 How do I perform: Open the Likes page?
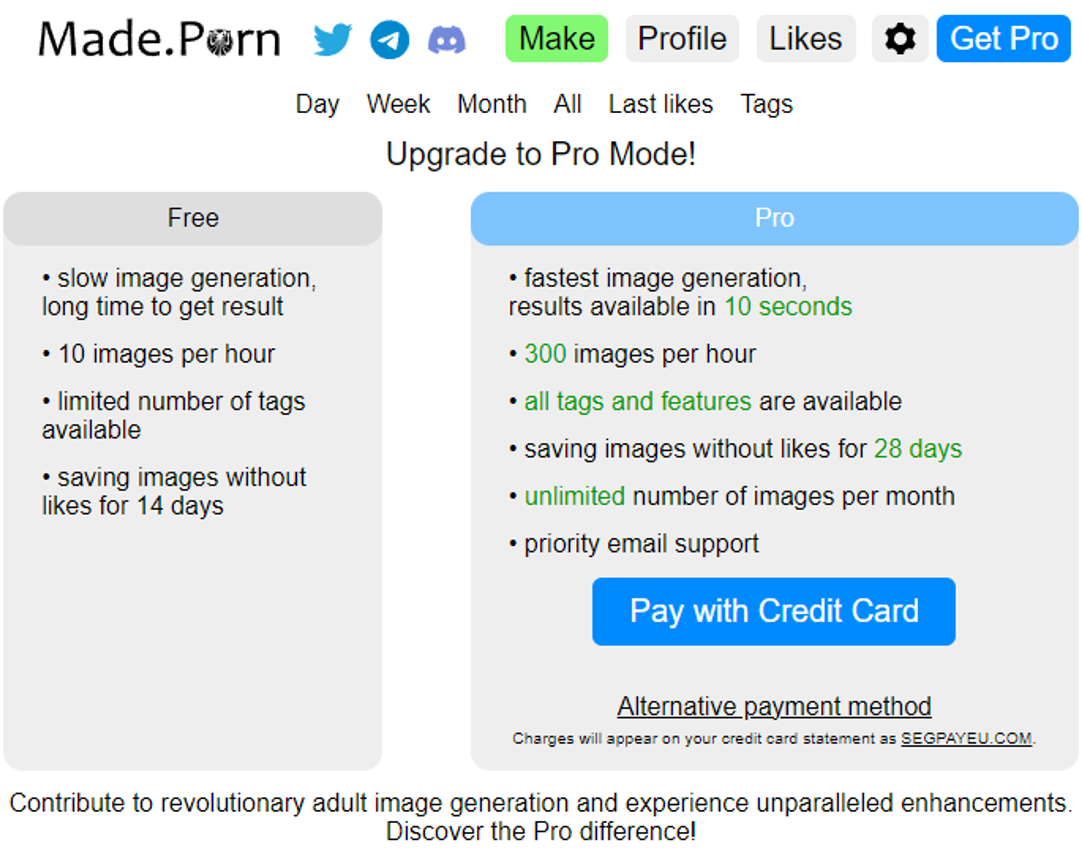click(805, 39)
